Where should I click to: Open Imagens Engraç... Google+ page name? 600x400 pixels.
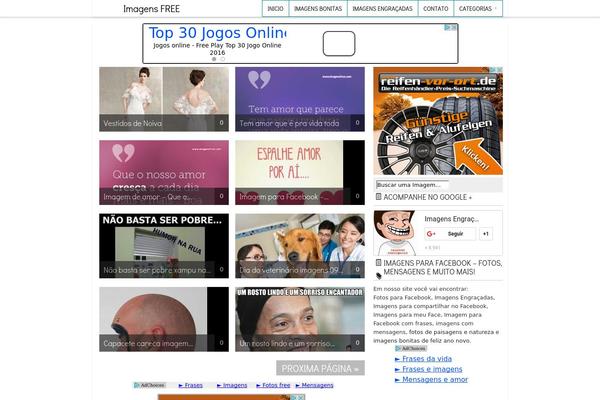click(x=452, y=219)
